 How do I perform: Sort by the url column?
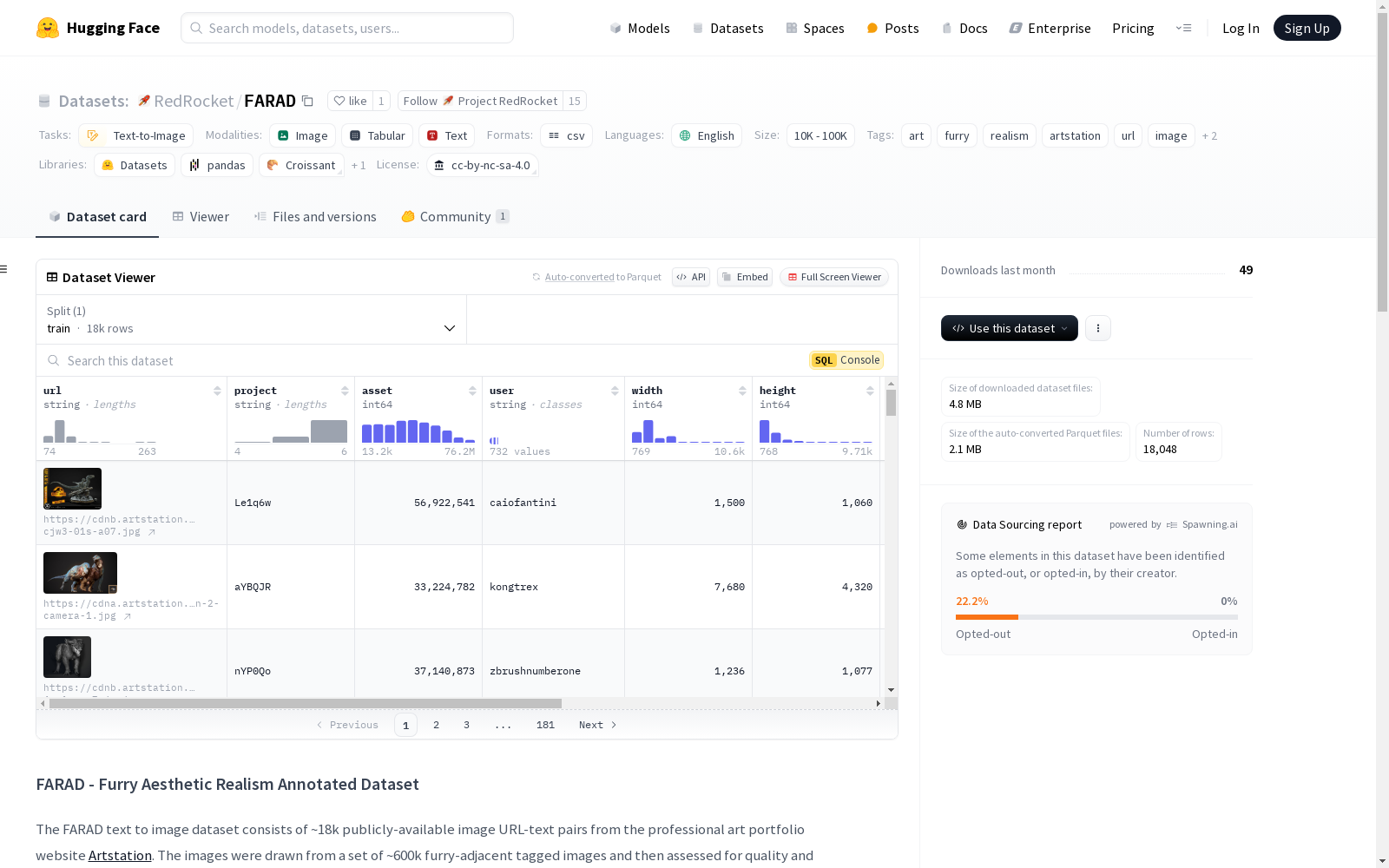point(217,391)
